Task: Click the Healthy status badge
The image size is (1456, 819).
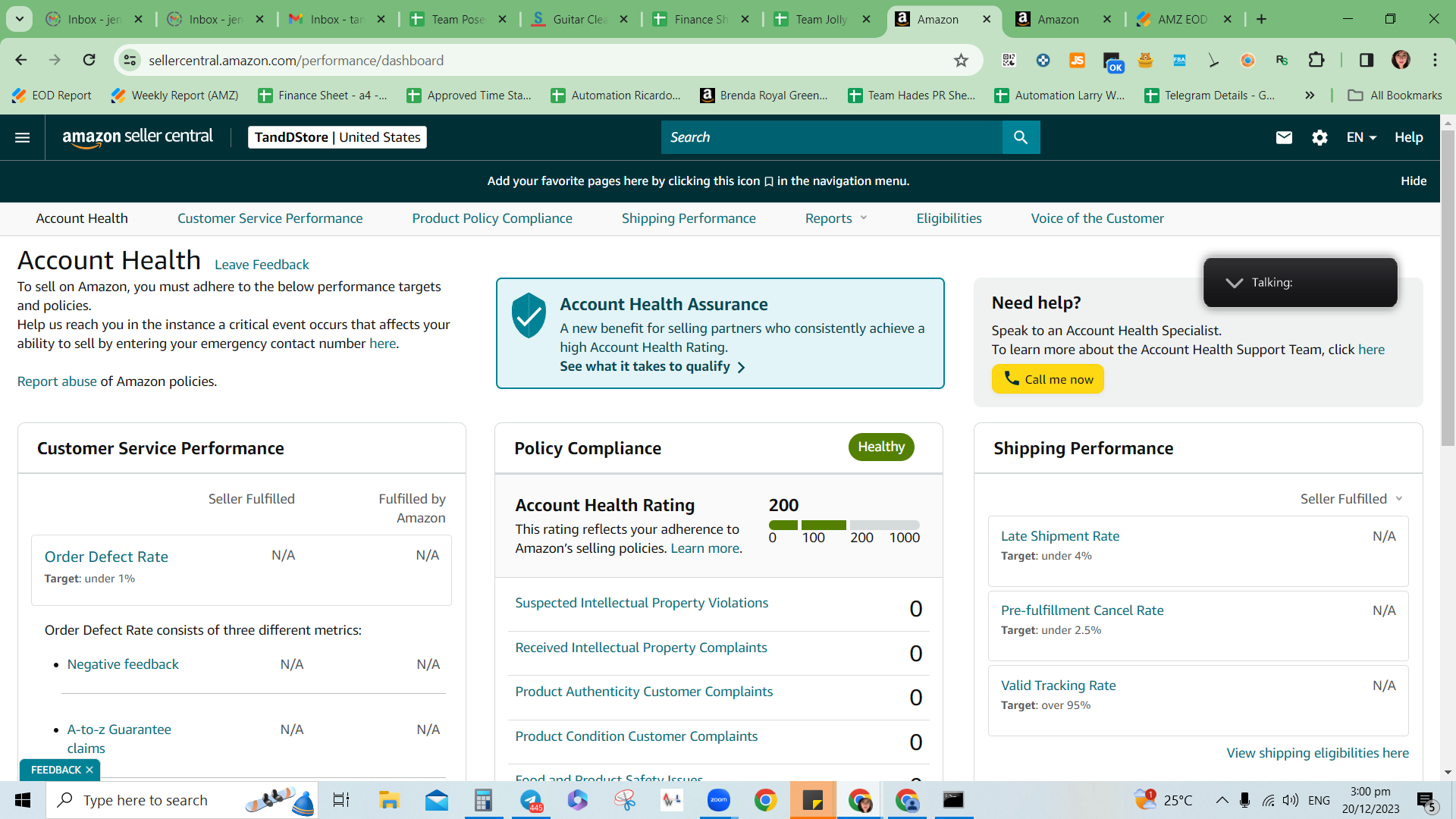Action: click(881, 447)
